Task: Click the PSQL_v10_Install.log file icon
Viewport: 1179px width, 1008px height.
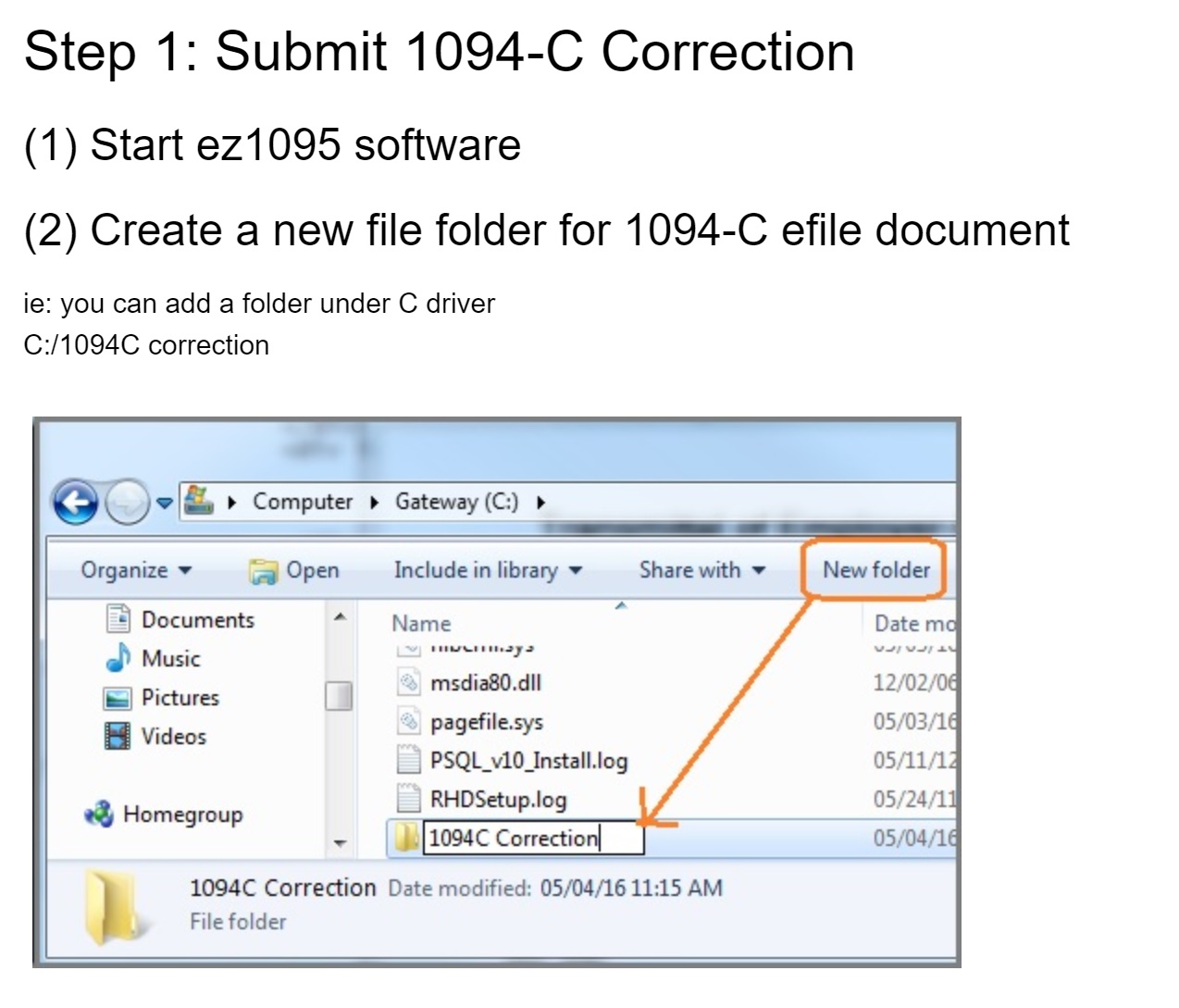Action: click(x=408, y=760)
